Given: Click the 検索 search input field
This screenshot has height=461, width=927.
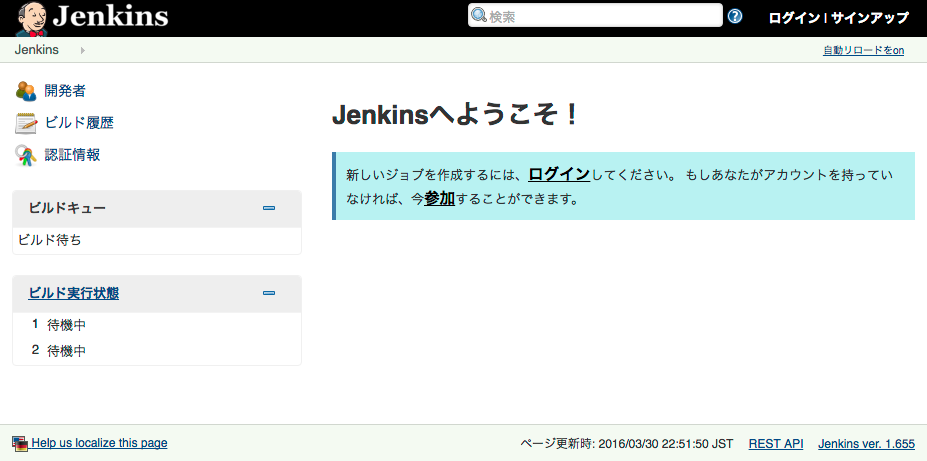Looking at the screenshot, I should pos(595,15).
